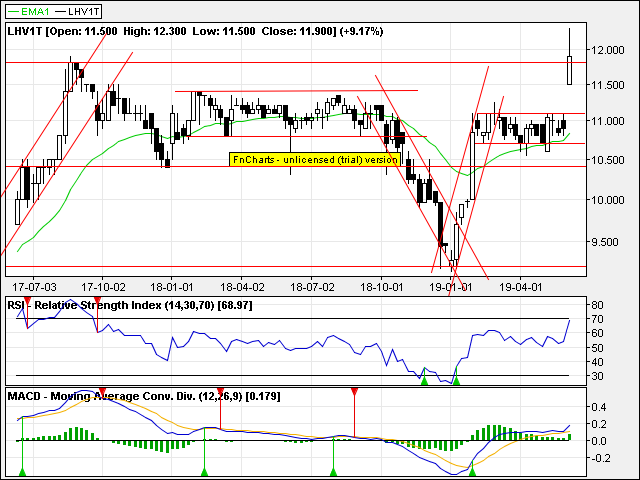Click the 19-04-01 date label
640x480 pixels.
point(521,287)
